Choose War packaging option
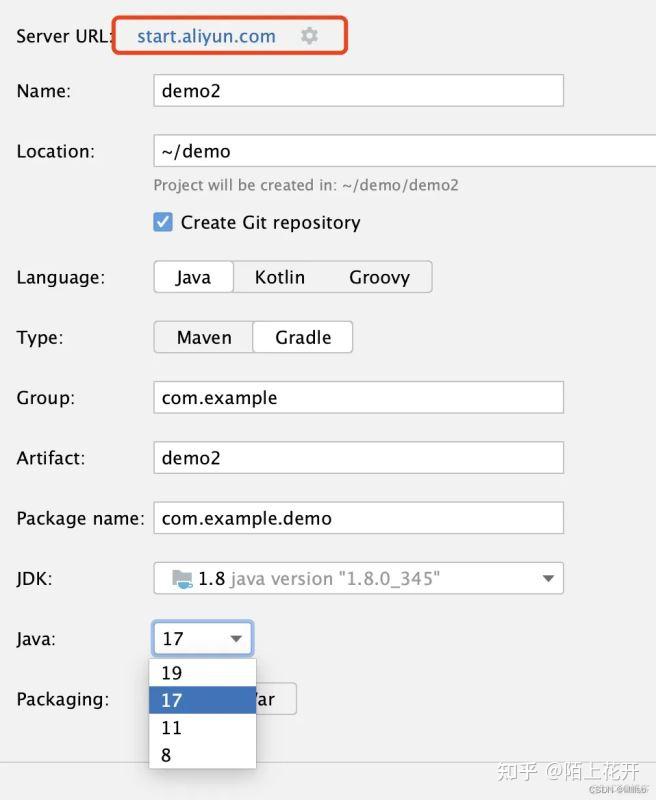 [270, 699]
